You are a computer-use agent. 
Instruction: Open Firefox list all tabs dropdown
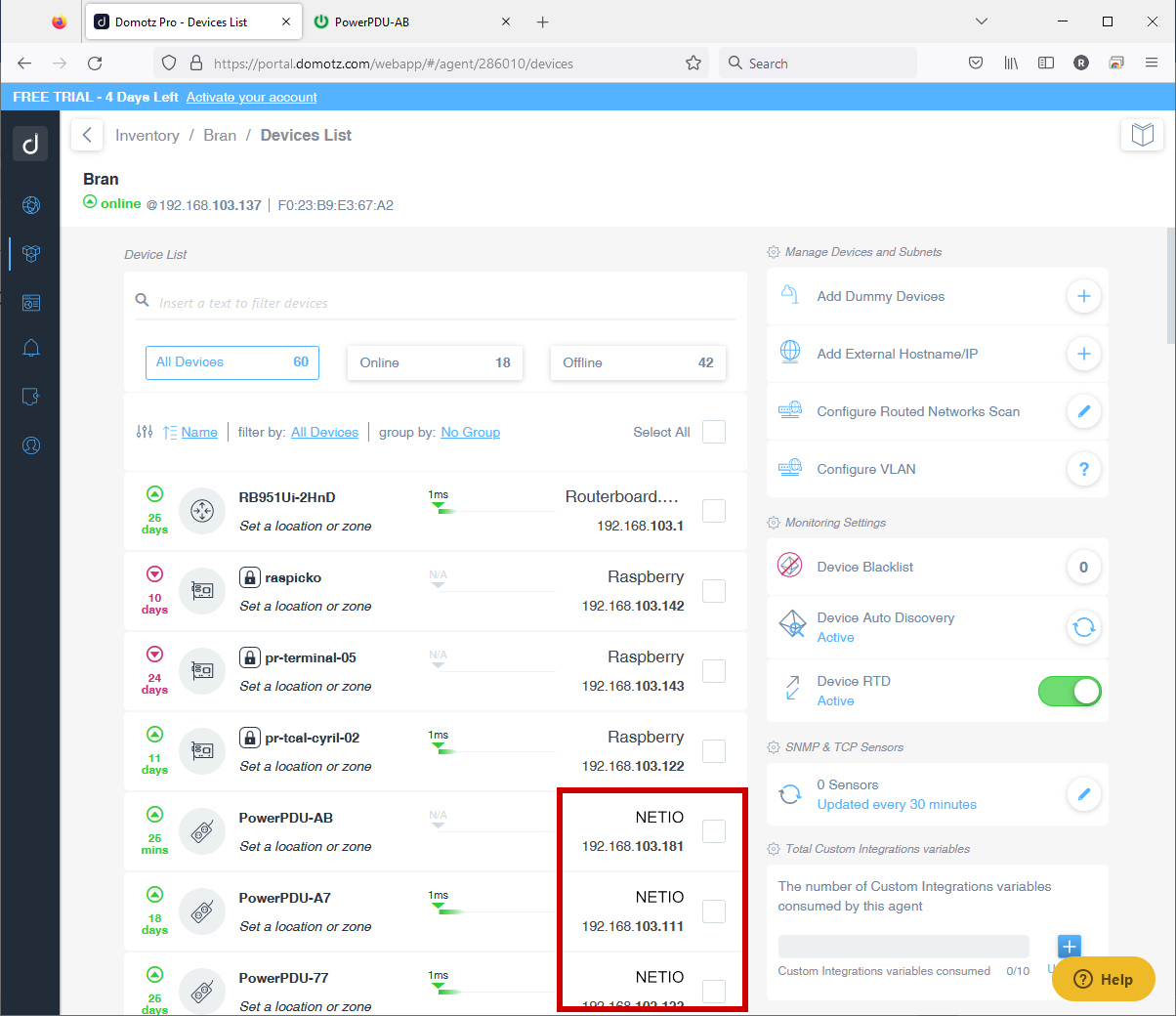pos(982,21)
